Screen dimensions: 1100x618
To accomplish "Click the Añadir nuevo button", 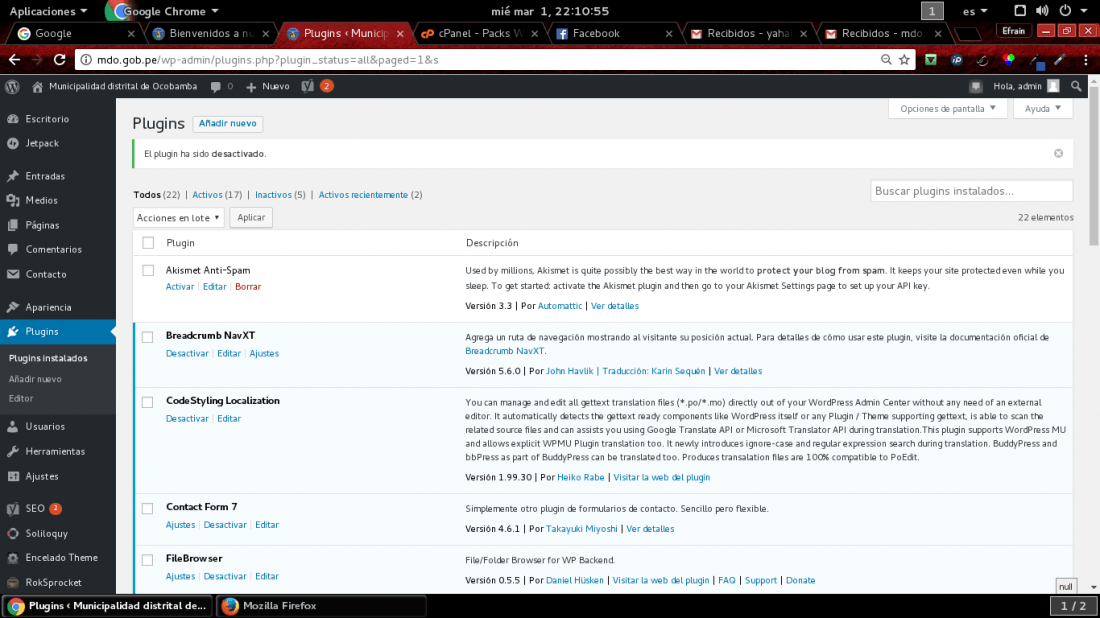I will [227, 123].
